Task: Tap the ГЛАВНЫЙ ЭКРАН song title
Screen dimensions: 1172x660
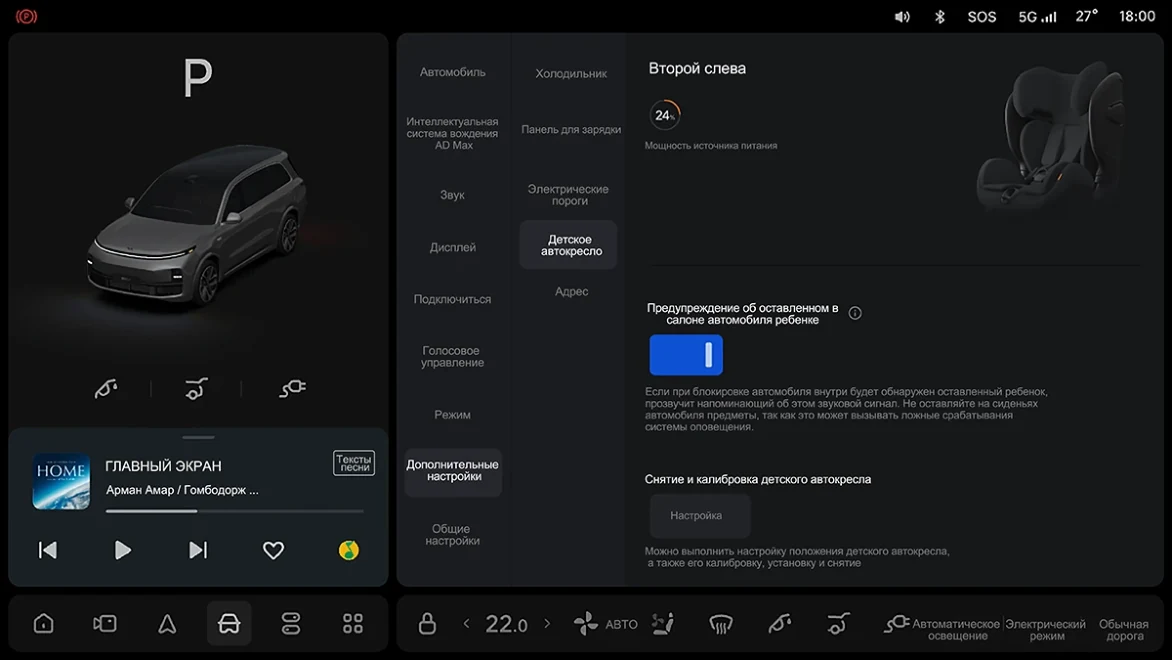Action: point(163,466)
